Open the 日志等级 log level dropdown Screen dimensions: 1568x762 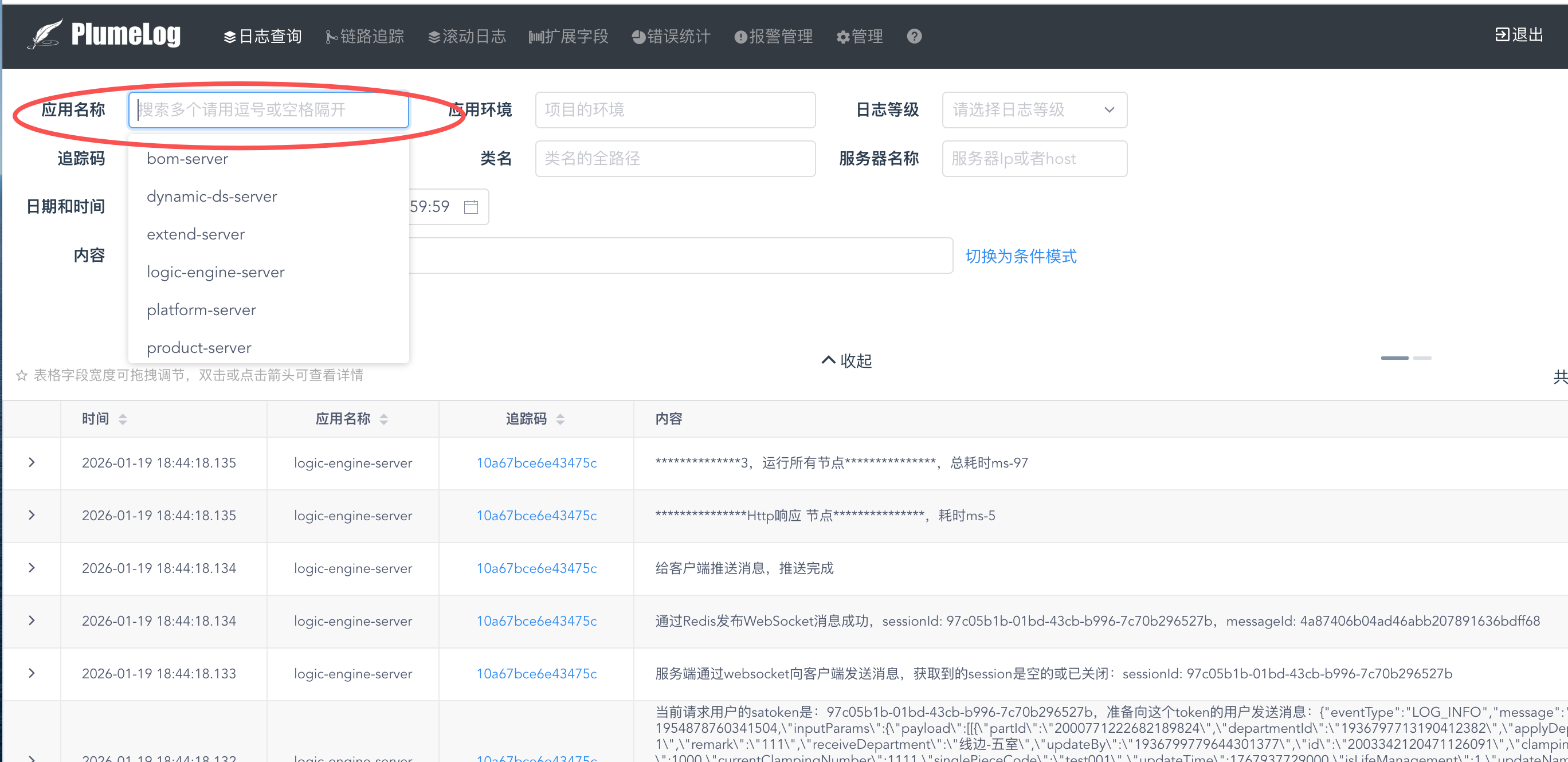click(x=1033, y=110)
